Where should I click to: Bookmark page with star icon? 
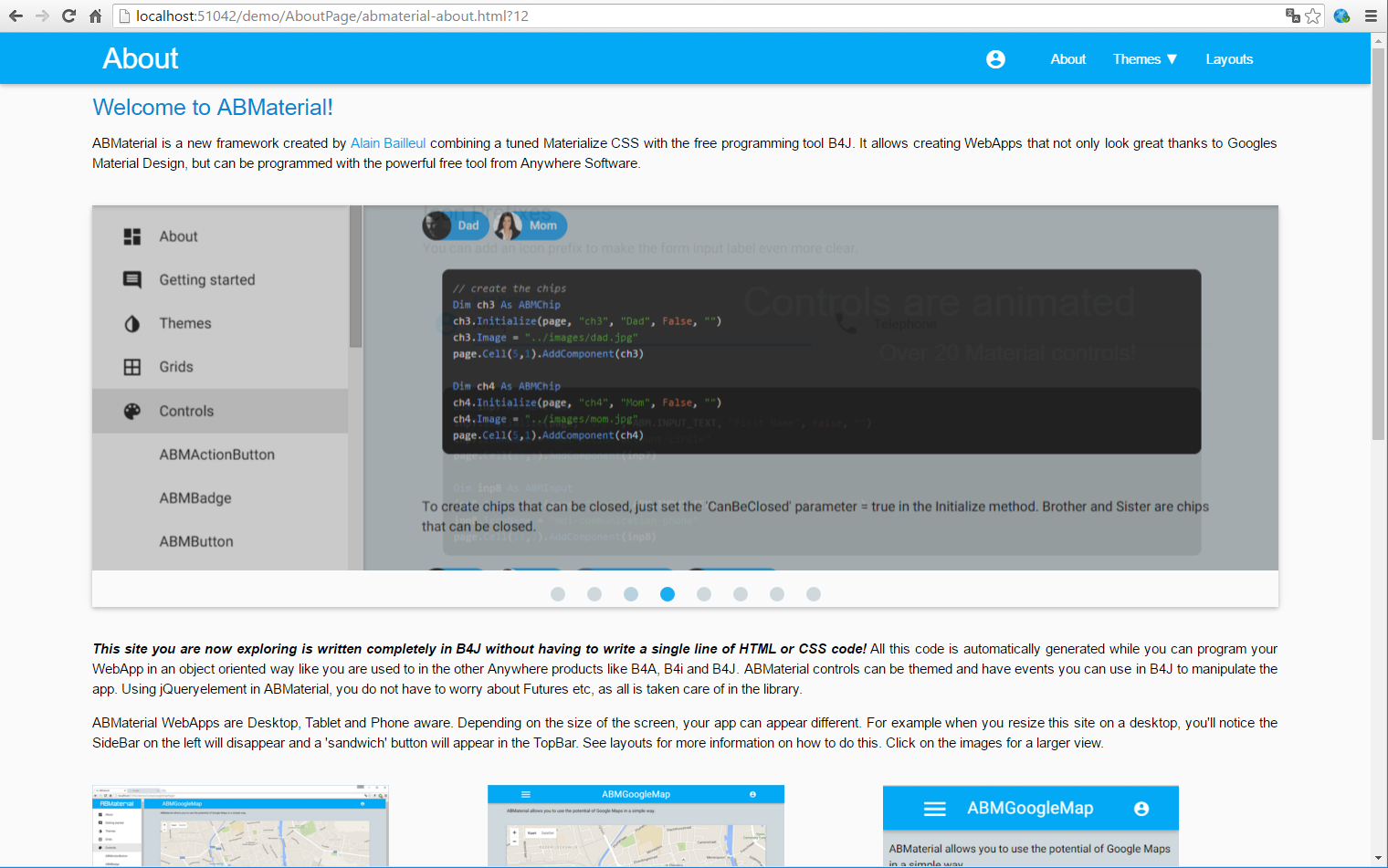coord(1313,16)
